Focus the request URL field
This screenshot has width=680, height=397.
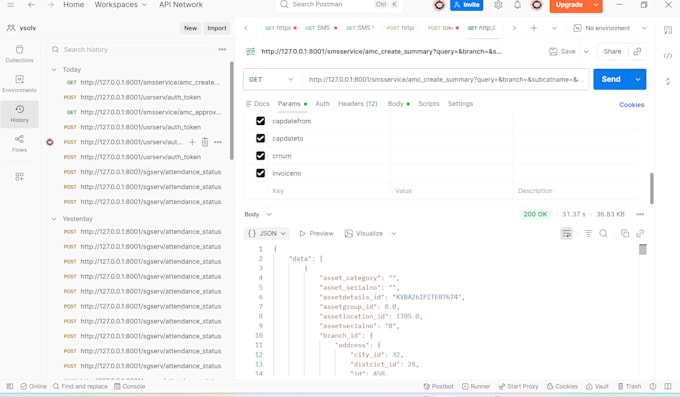445,79
